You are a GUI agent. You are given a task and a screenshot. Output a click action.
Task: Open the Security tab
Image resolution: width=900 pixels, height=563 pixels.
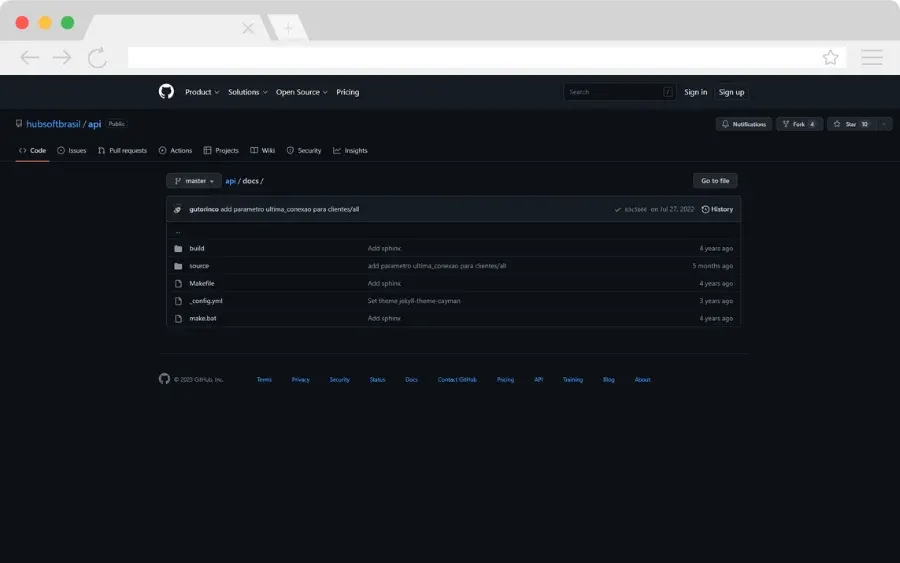304,150
